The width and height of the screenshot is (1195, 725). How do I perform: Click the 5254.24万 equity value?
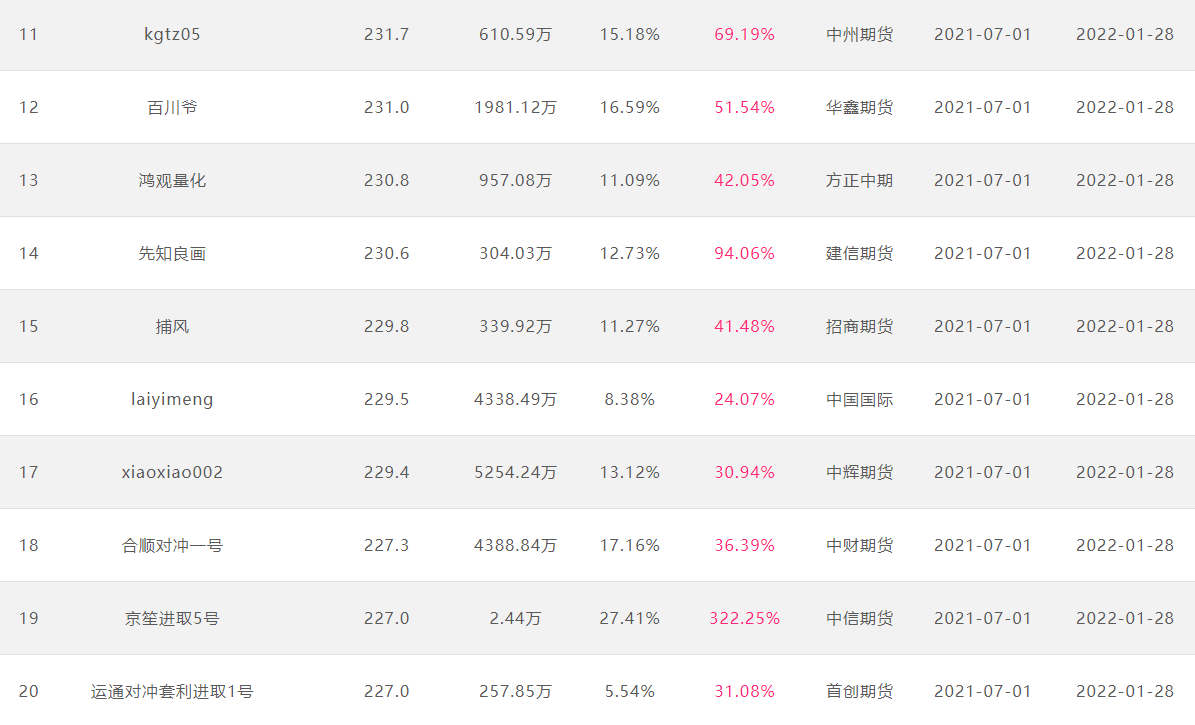(515, 472)
